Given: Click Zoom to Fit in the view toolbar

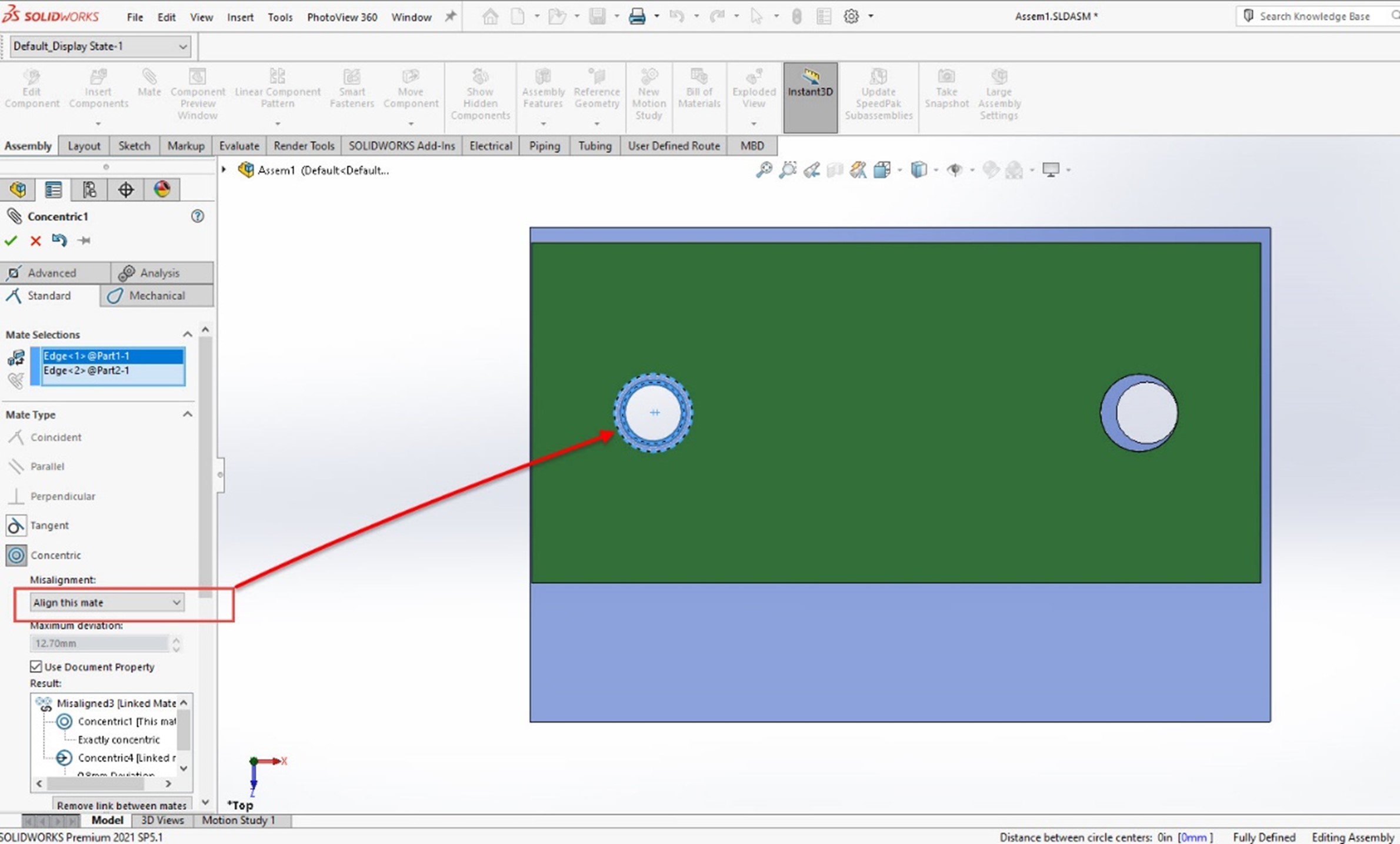Looking at the screenshot, I should click(764, 170).
